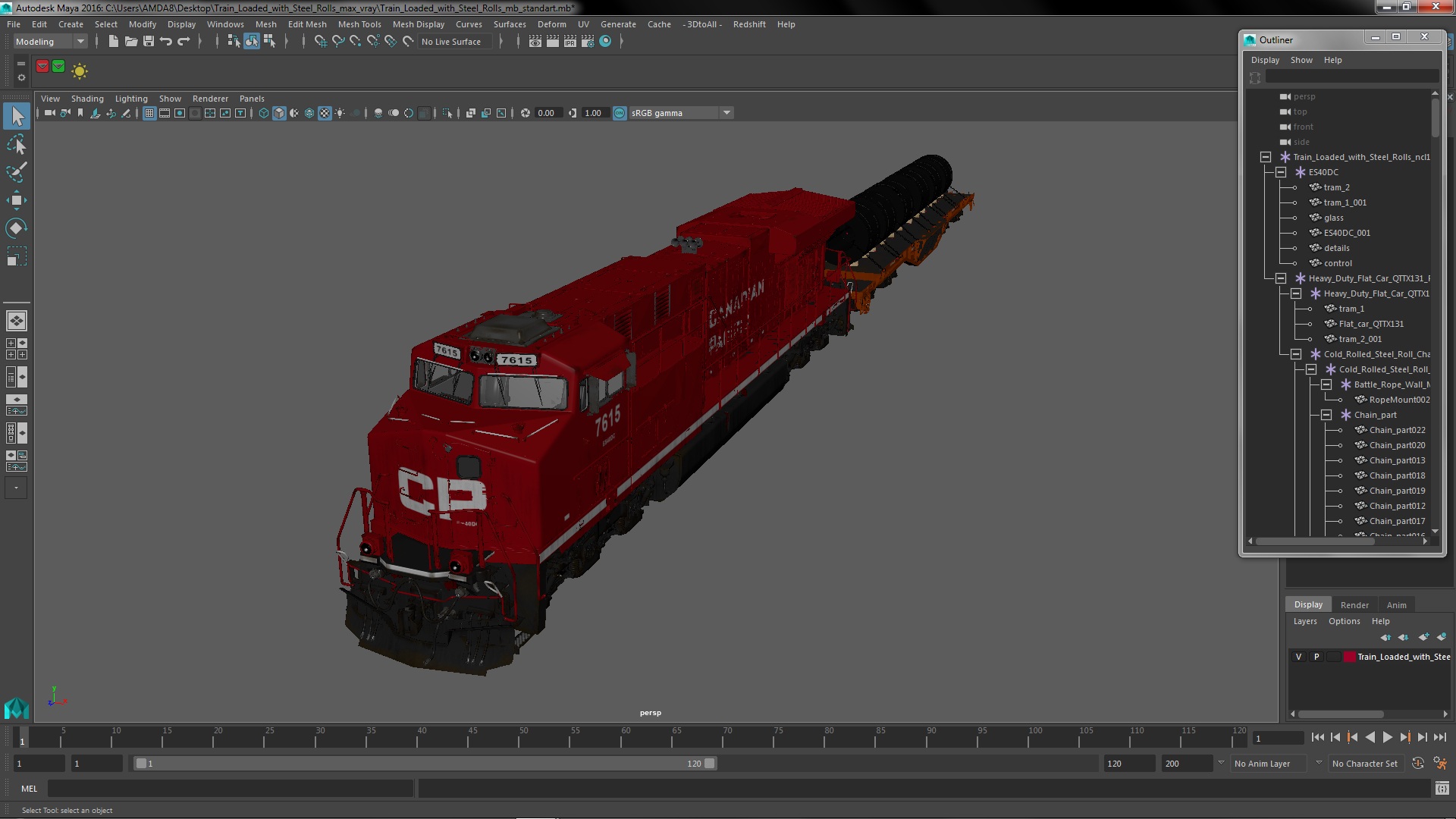
Task: Click the select camera icon in viewport toolbar
Action: [49, 113]
